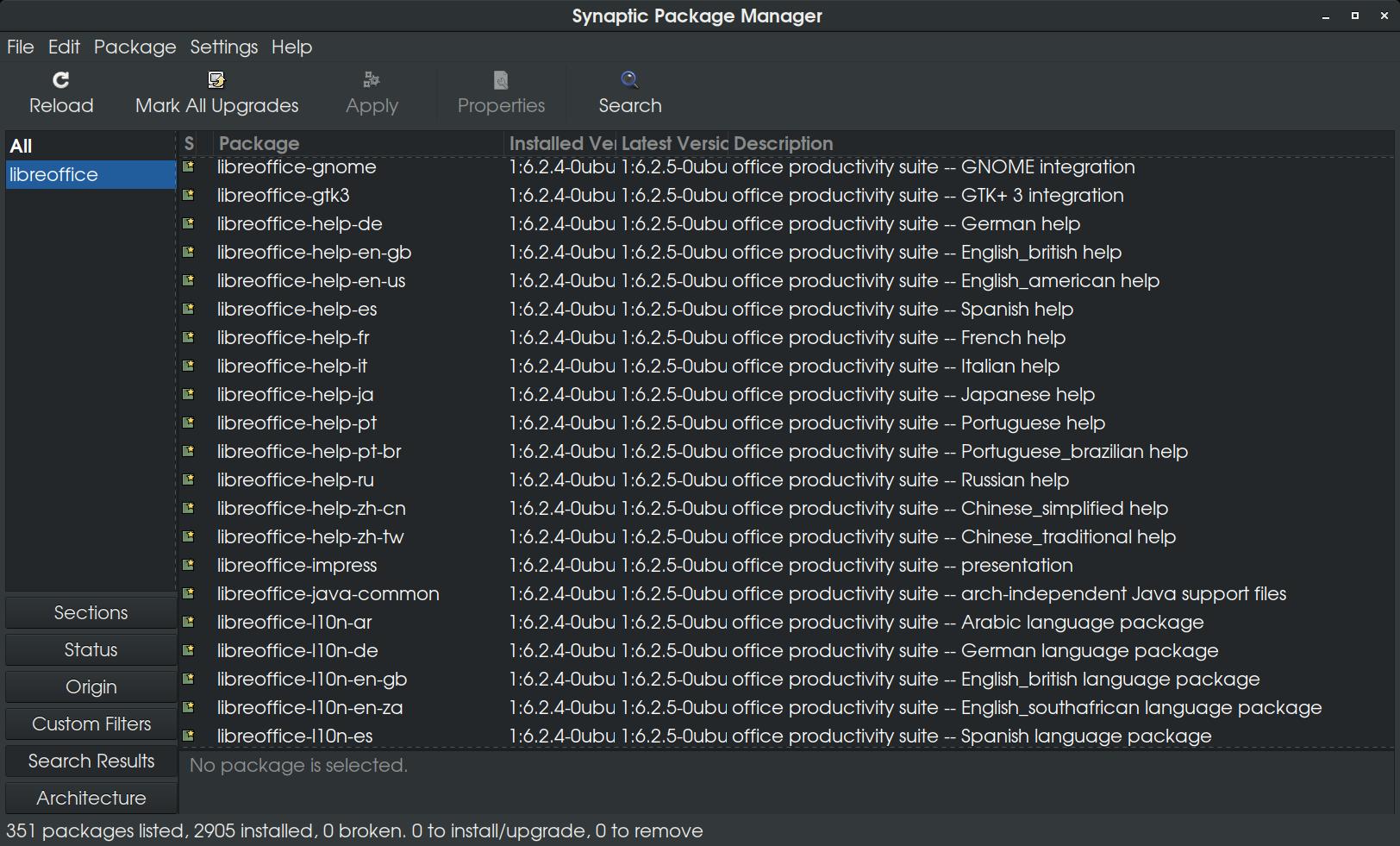The width and height of the screenshot is (1400, 846).
Task: Mark the status box of libreoffice-impress
Action: coord(189,565)
